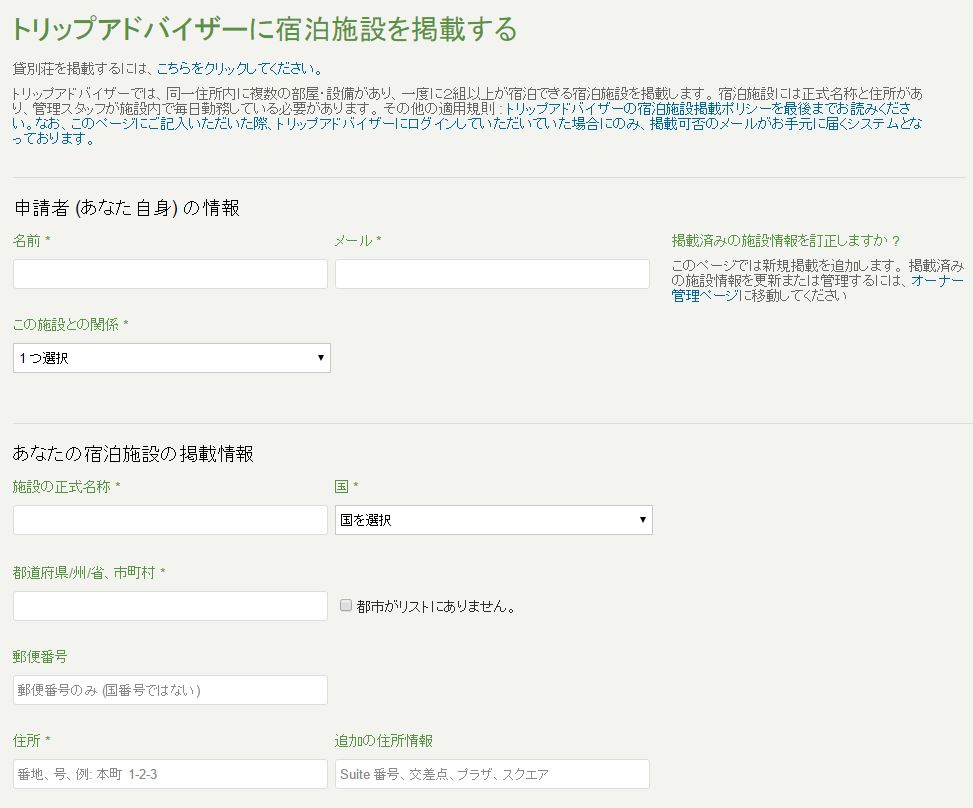The width and height of the screenshot is (973, 808).
Task: Click the 申請者 (あなた自身) の情報 heading
Action: tap(127, 208)
